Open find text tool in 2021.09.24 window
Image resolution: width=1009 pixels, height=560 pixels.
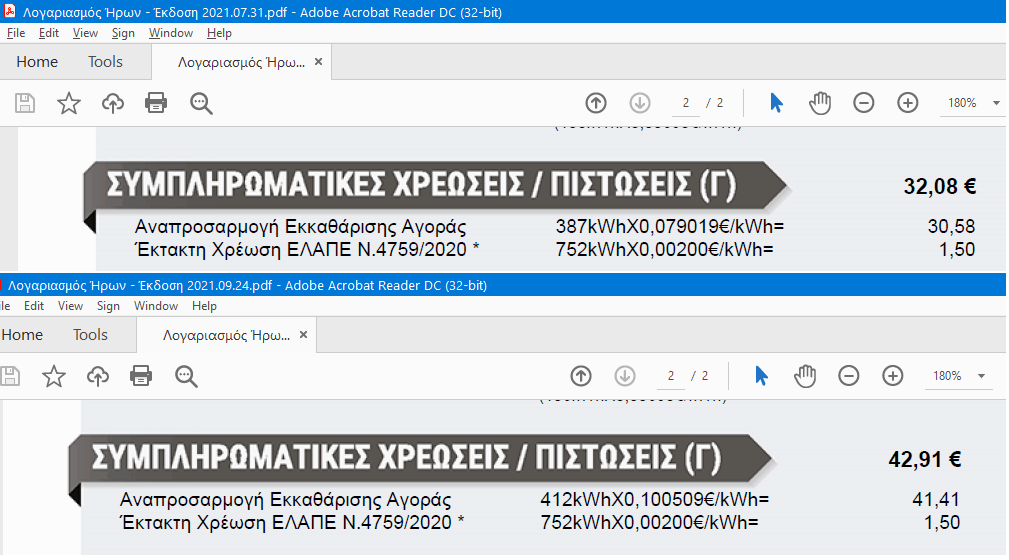tap(186, 376)
